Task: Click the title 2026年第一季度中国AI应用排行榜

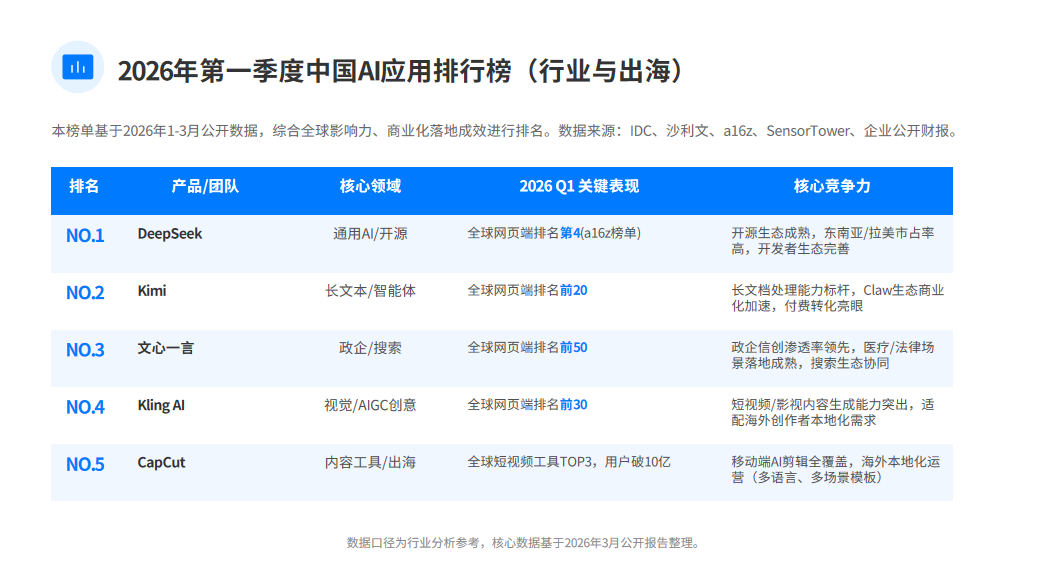Action: [401, 71]
